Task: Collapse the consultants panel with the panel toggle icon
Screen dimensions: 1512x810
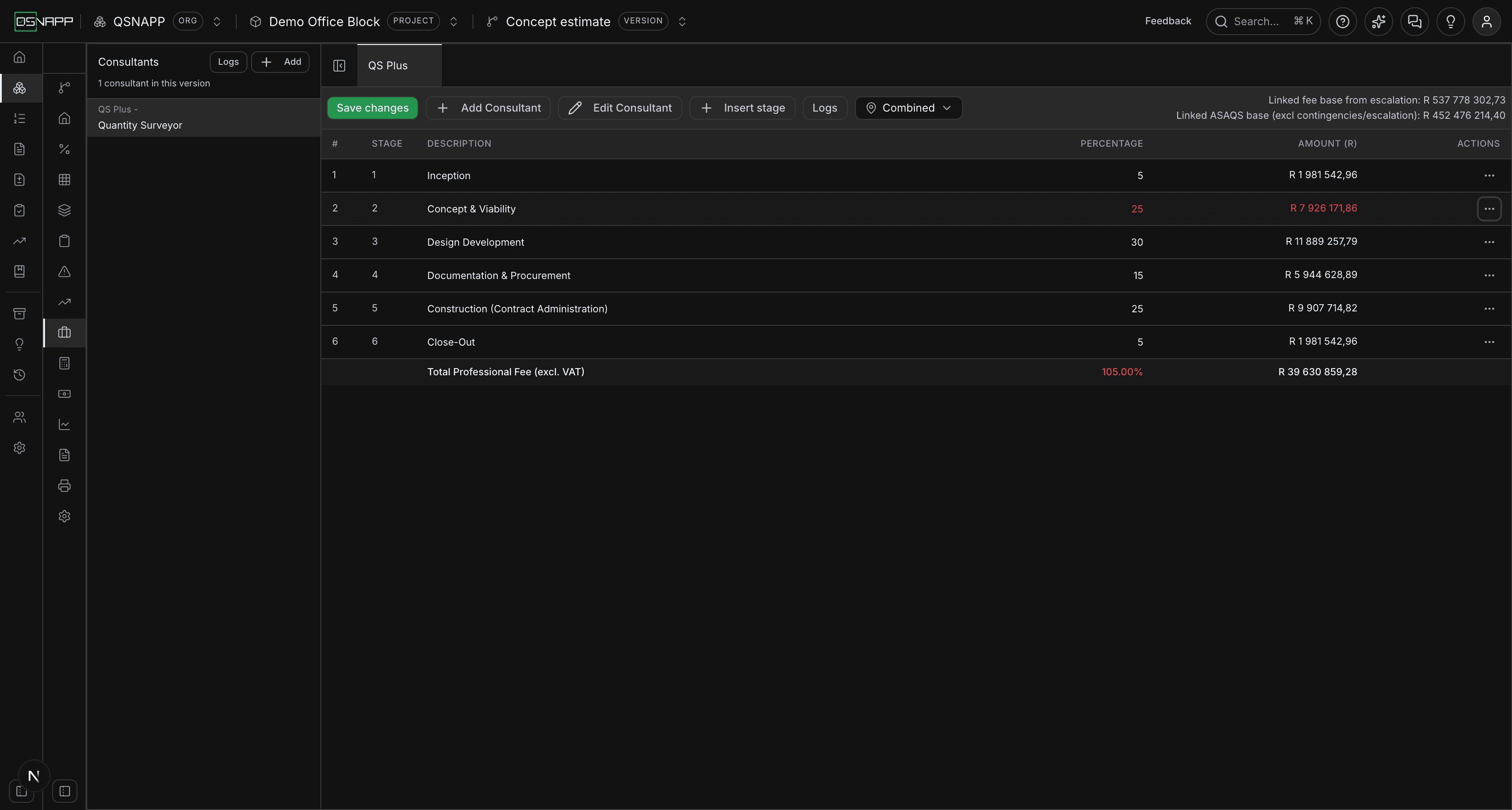Action: (339, 65)
